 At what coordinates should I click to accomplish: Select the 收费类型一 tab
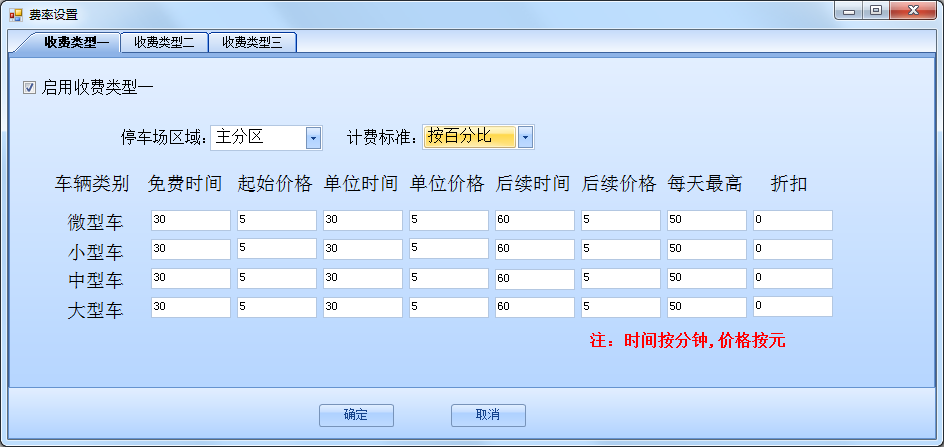coord(69,42)
